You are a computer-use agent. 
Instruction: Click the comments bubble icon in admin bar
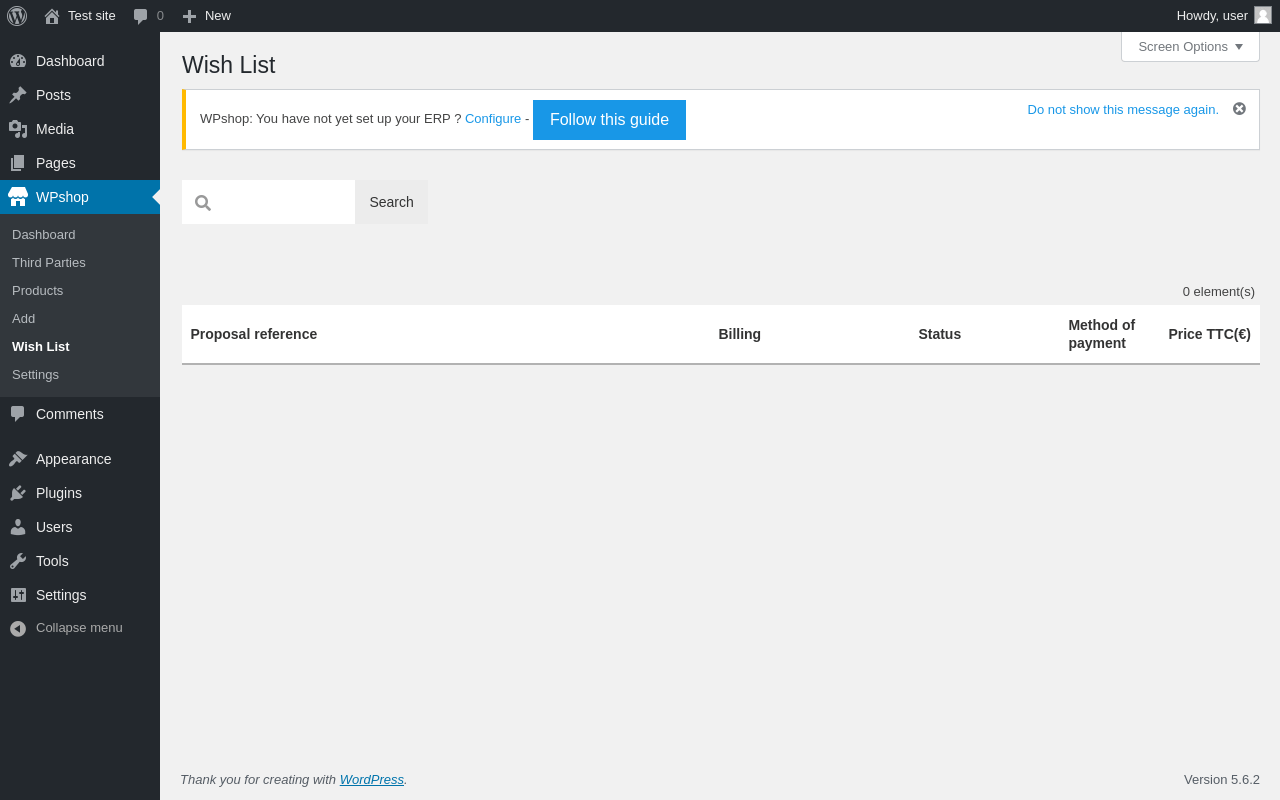click(x=141, y=16)
